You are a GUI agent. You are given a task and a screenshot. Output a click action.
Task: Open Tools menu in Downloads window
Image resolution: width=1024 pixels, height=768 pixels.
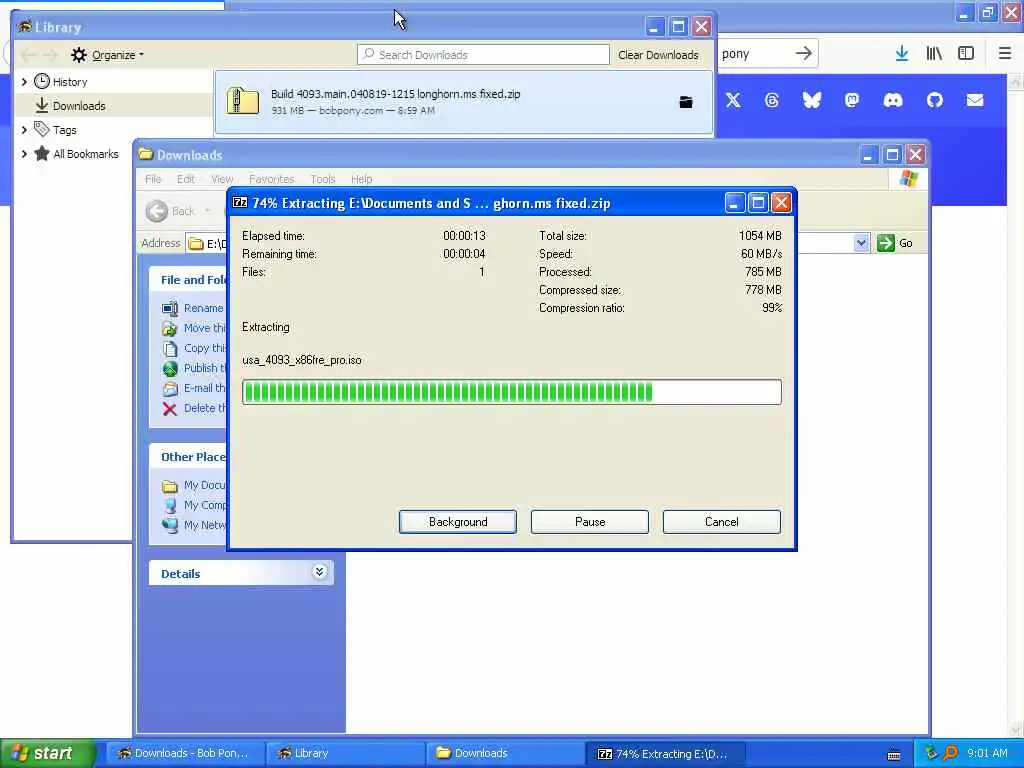point(323,179)
